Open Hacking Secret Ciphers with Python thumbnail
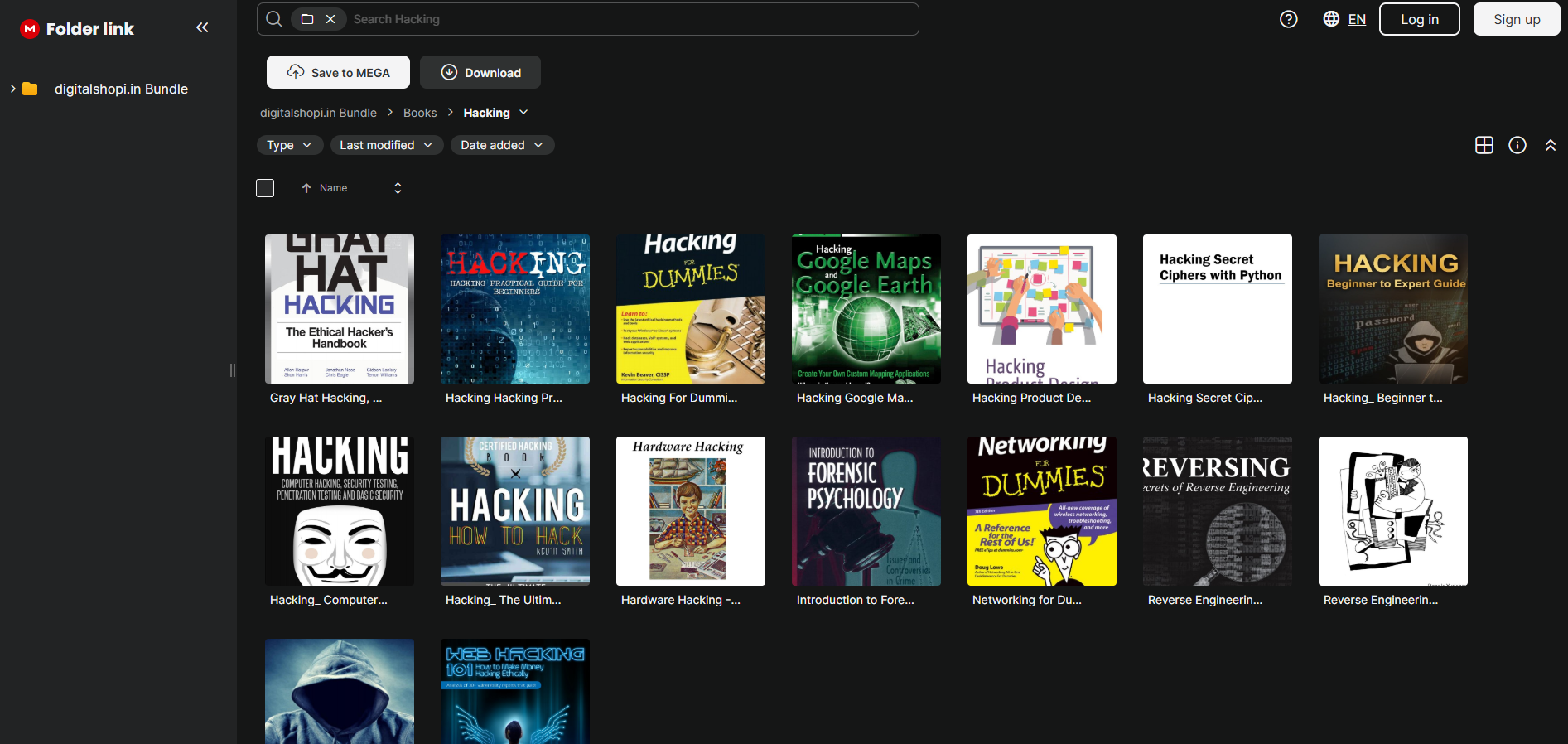The image size is (1568, 744). click(1218, 309)
